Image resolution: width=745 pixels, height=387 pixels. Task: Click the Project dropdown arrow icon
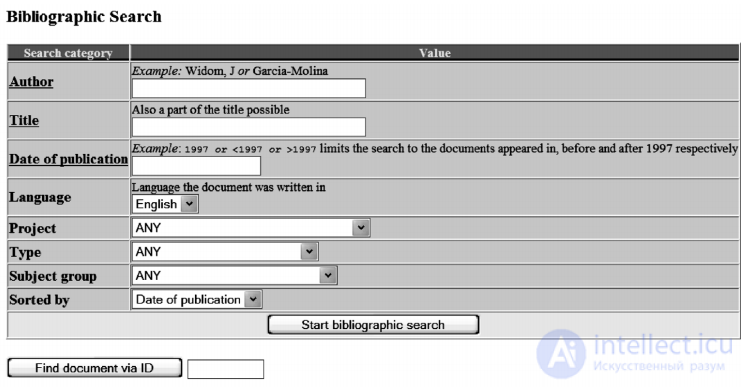pos(361,228)
